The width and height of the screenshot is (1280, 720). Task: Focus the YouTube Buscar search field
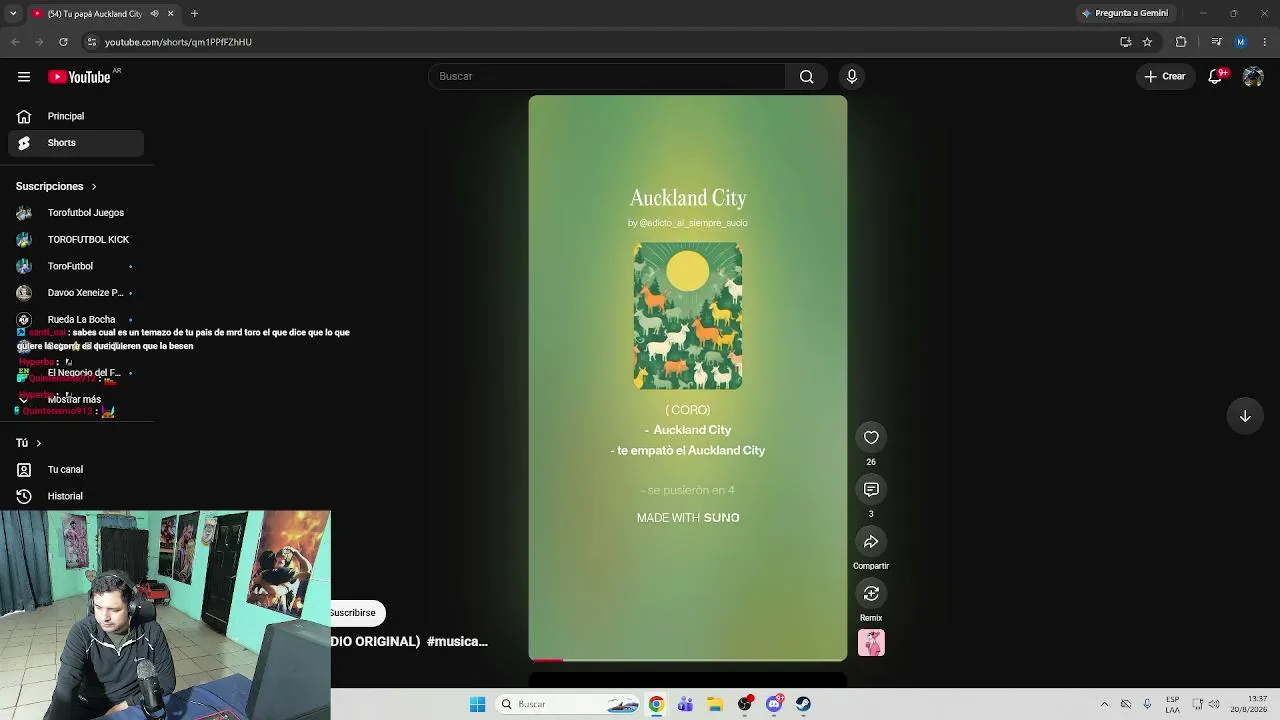tap(607, 77)
